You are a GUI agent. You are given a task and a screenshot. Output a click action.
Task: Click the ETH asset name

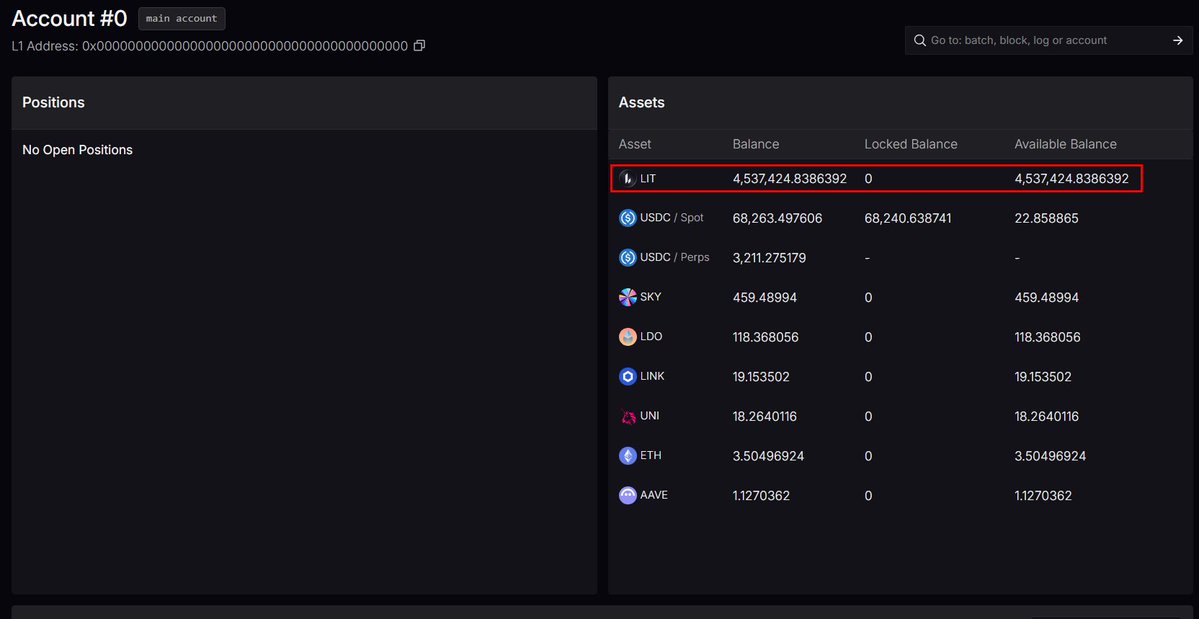click(x=651, y=455)
